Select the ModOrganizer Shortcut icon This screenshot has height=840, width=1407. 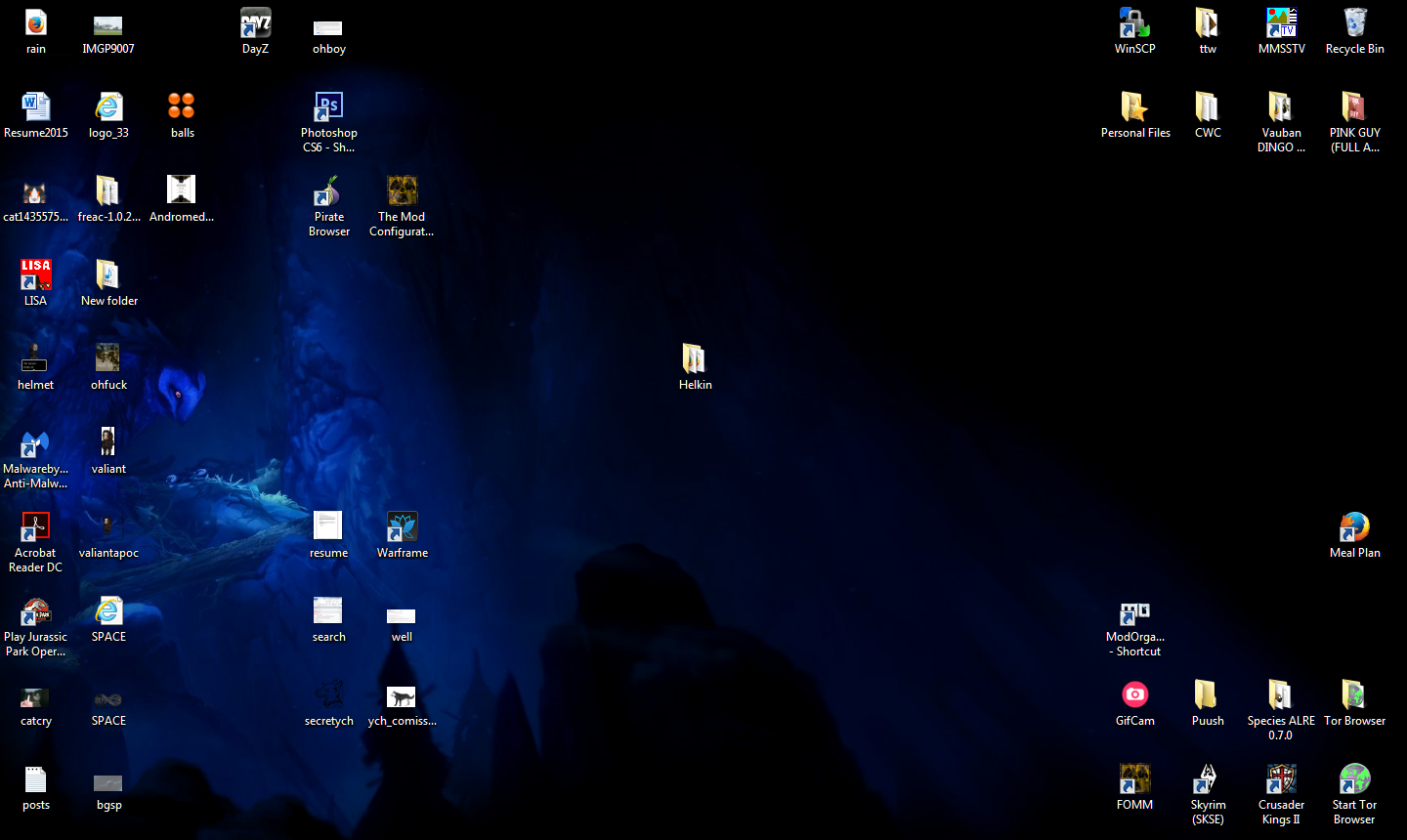click(x=1134, y=612)
